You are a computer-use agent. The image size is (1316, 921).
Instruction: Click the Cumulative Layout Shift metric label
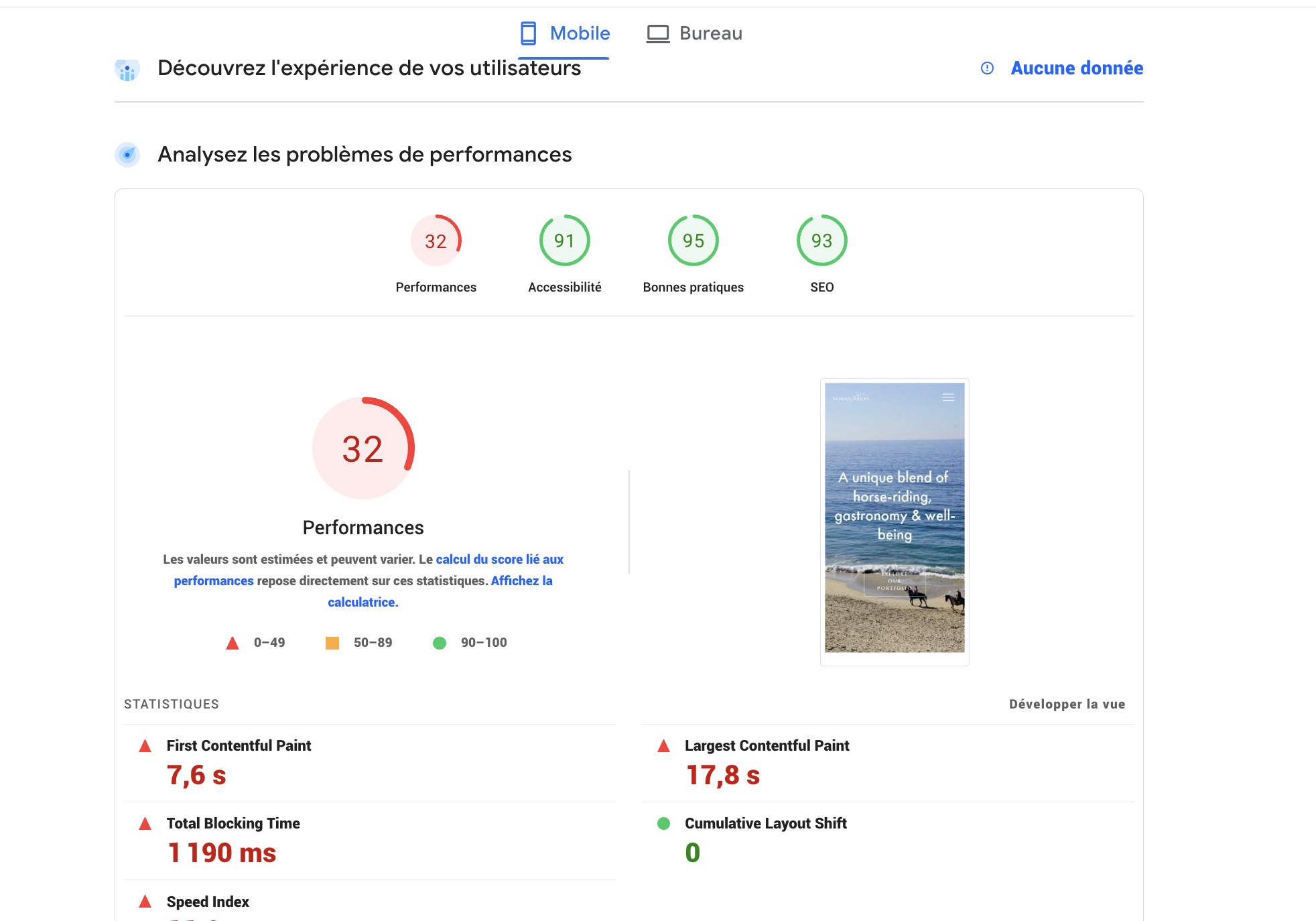point(766,824)
